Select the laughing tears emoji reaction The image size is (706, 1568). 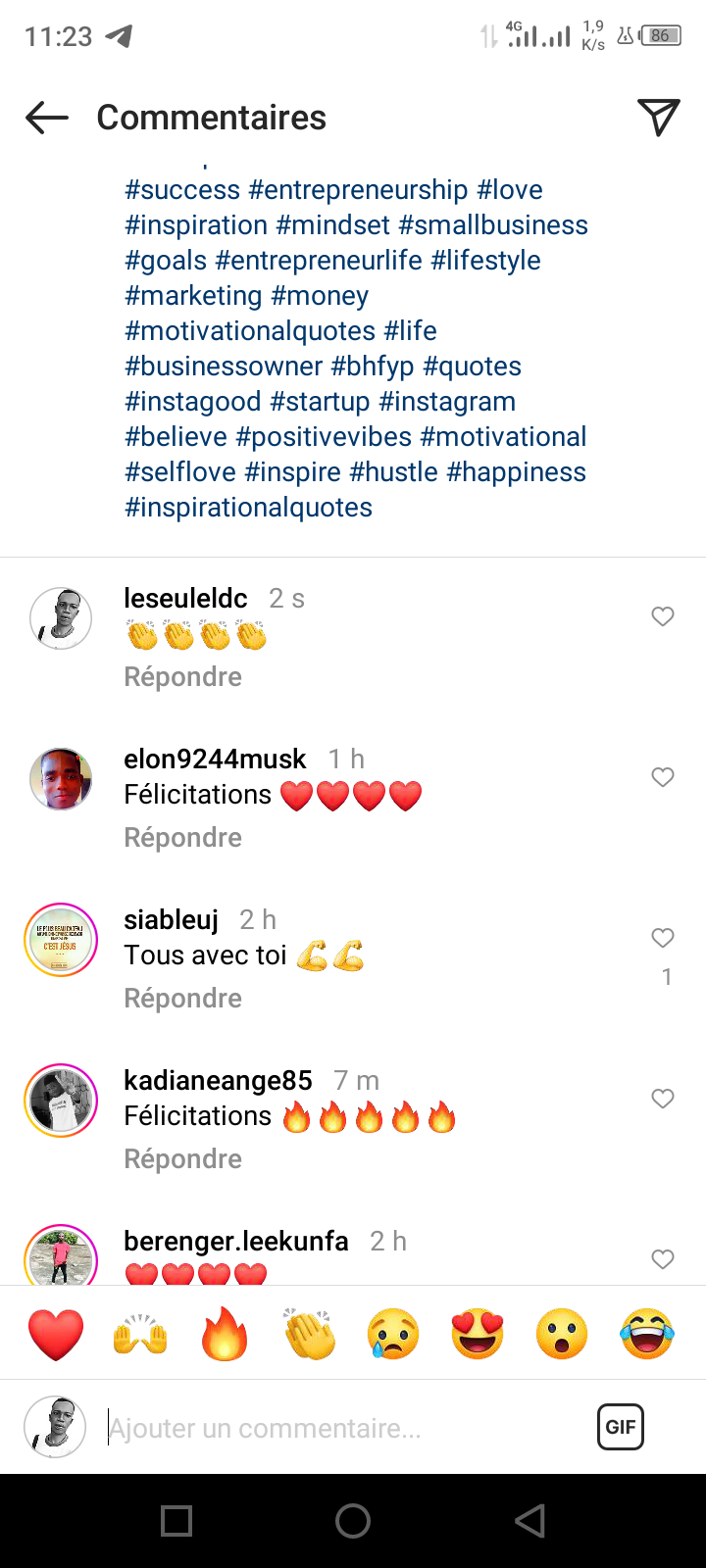pyautogui.click(x=647, y=1334)
